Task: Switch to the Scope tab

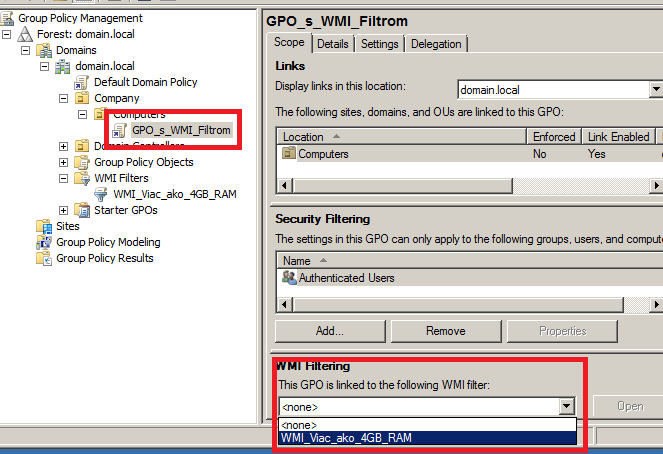Action: (x=289, y=42)
